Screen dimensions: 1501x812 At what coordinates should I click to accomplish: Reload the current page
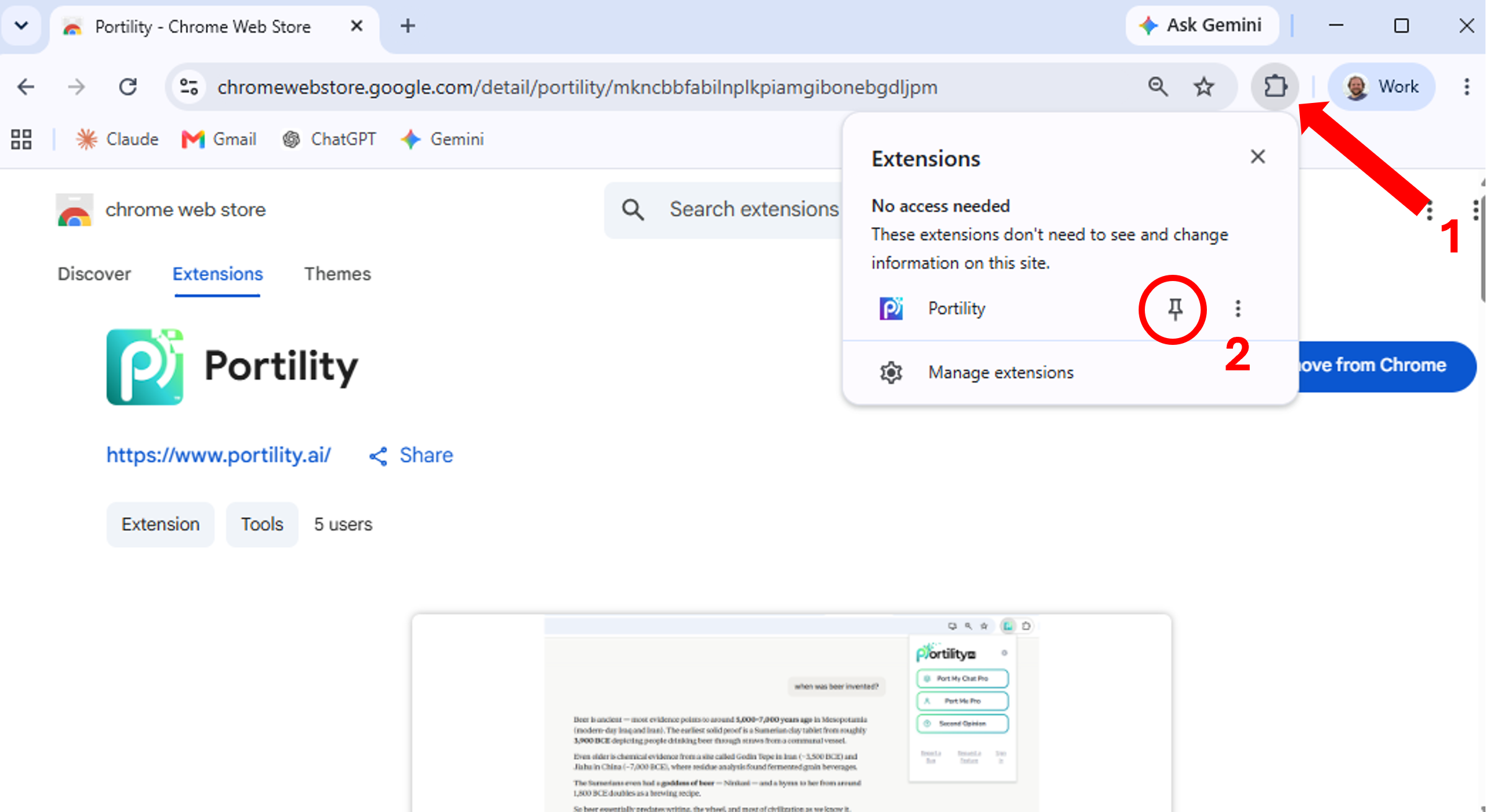tap(128, 87)
